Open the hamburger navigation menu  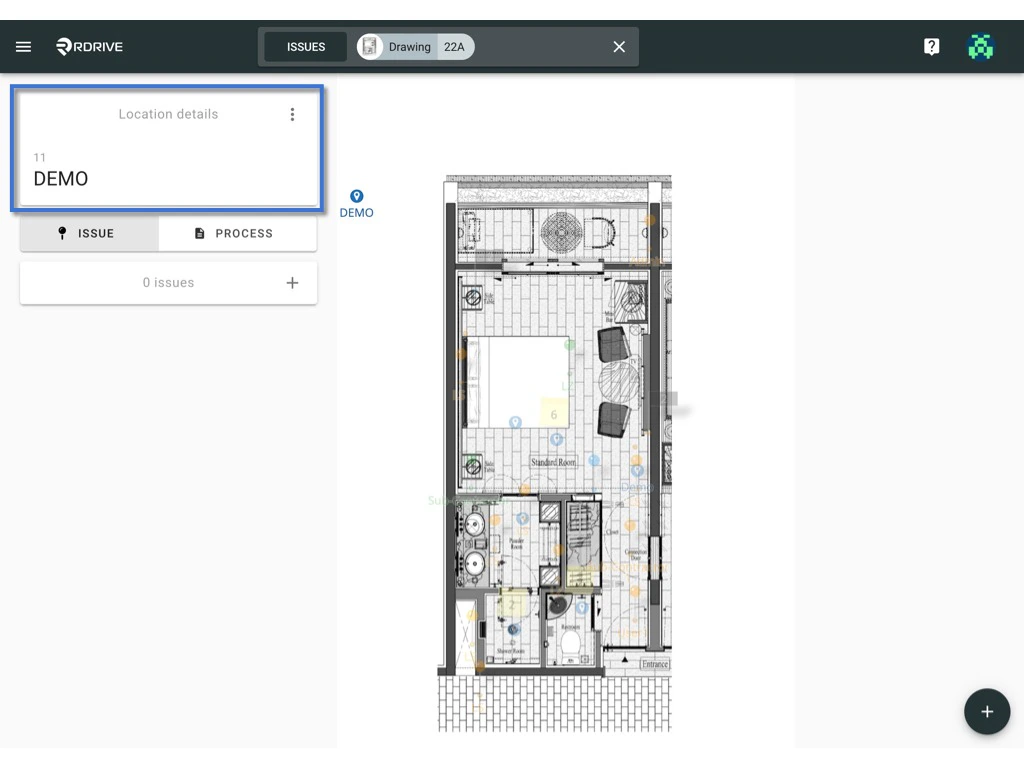(x=24, y=46)
